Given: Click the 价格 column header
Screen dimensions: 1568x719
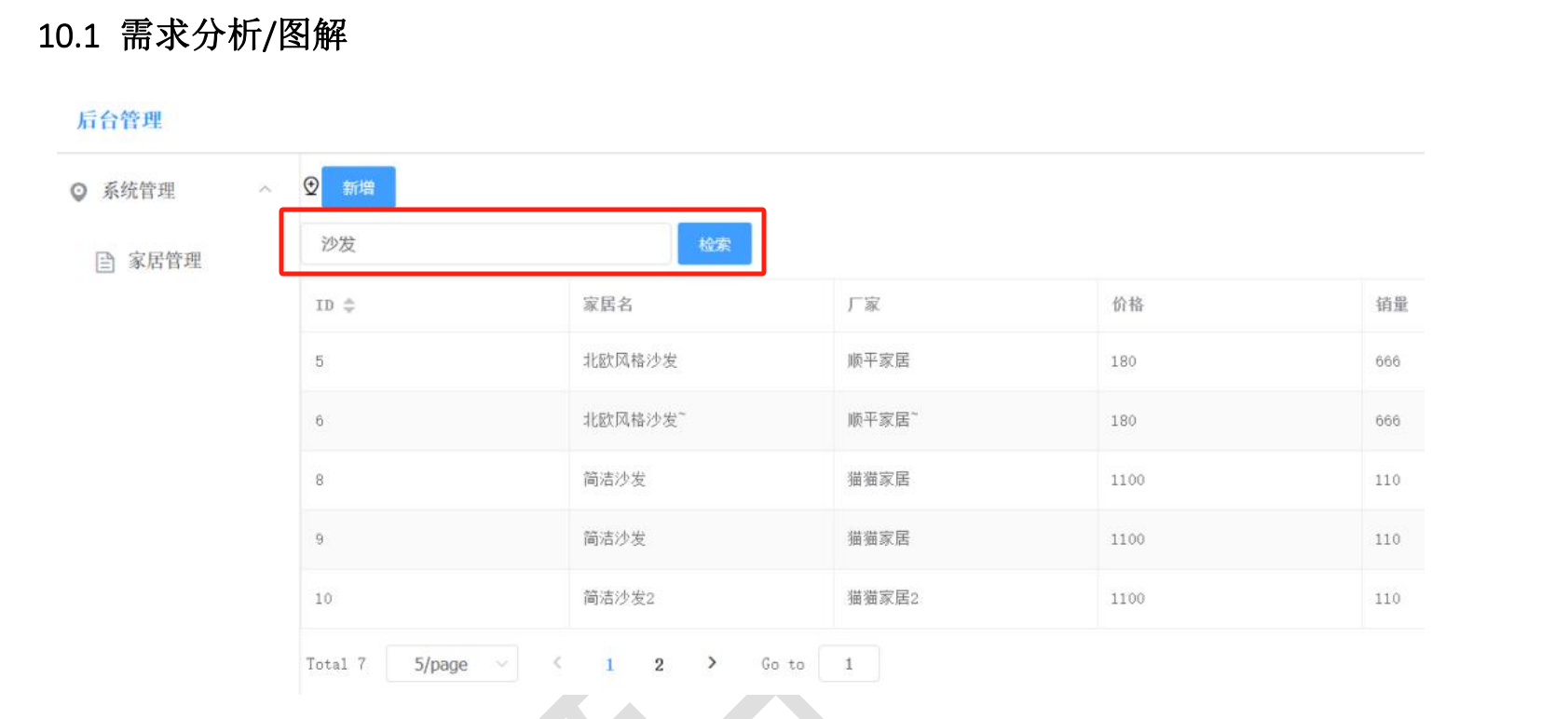Looking at the screenshot, I should [x=1127, y=305].
